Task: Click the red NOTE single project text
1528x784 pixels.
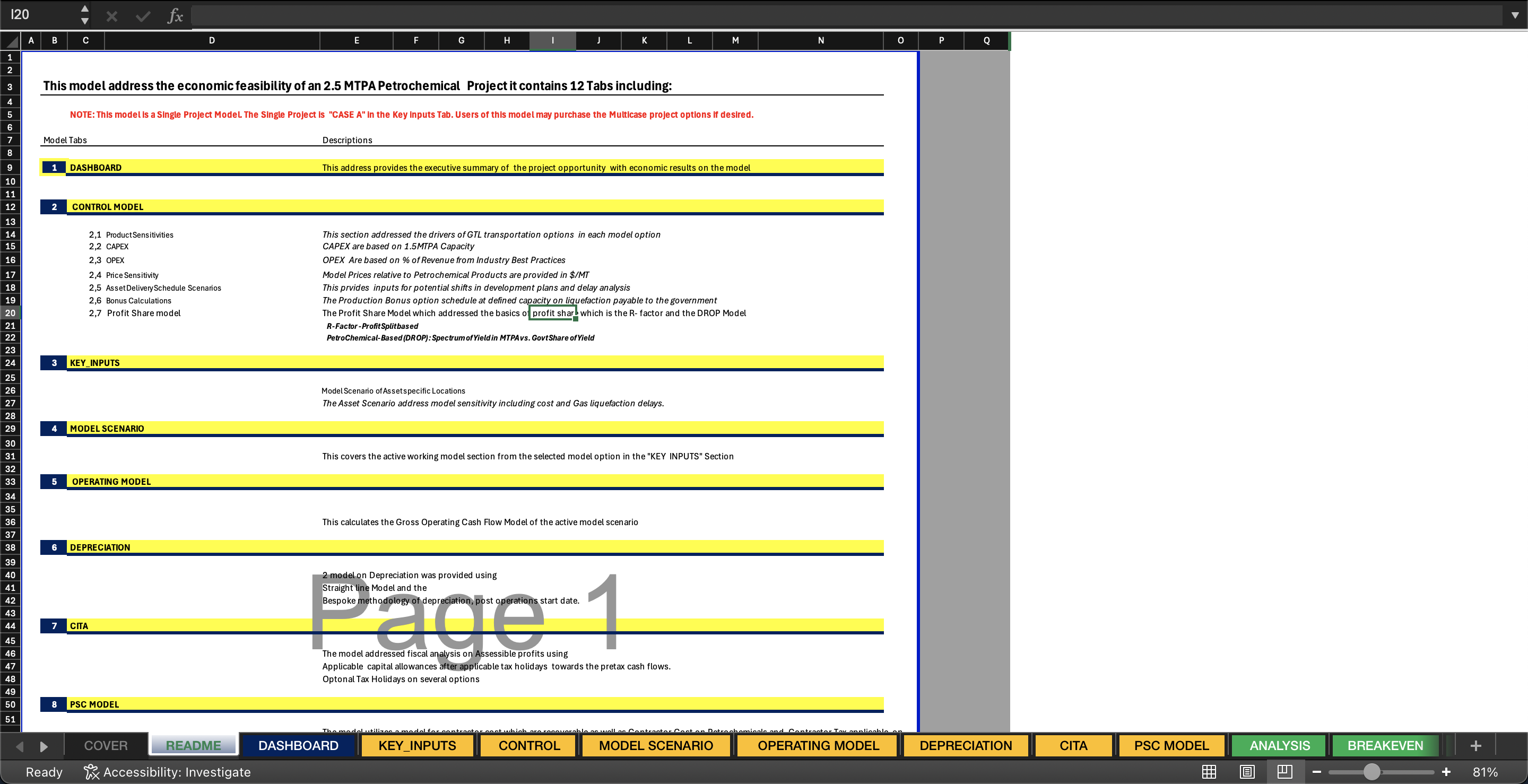Action: click(412, 115)
